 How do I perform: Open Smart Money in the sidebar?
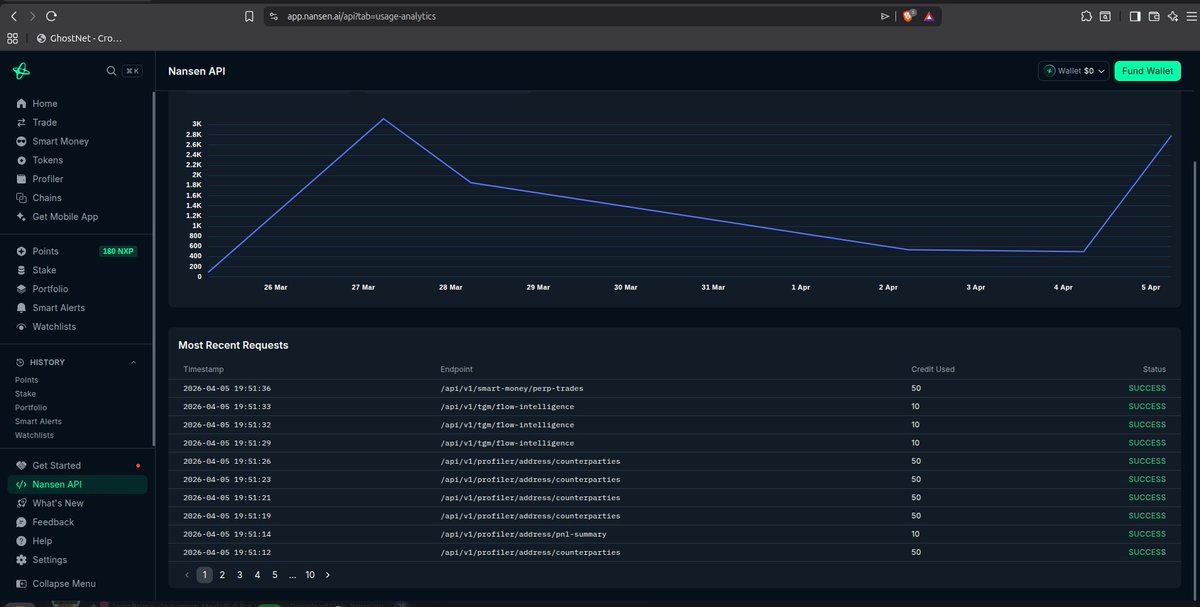click(60, 141)
